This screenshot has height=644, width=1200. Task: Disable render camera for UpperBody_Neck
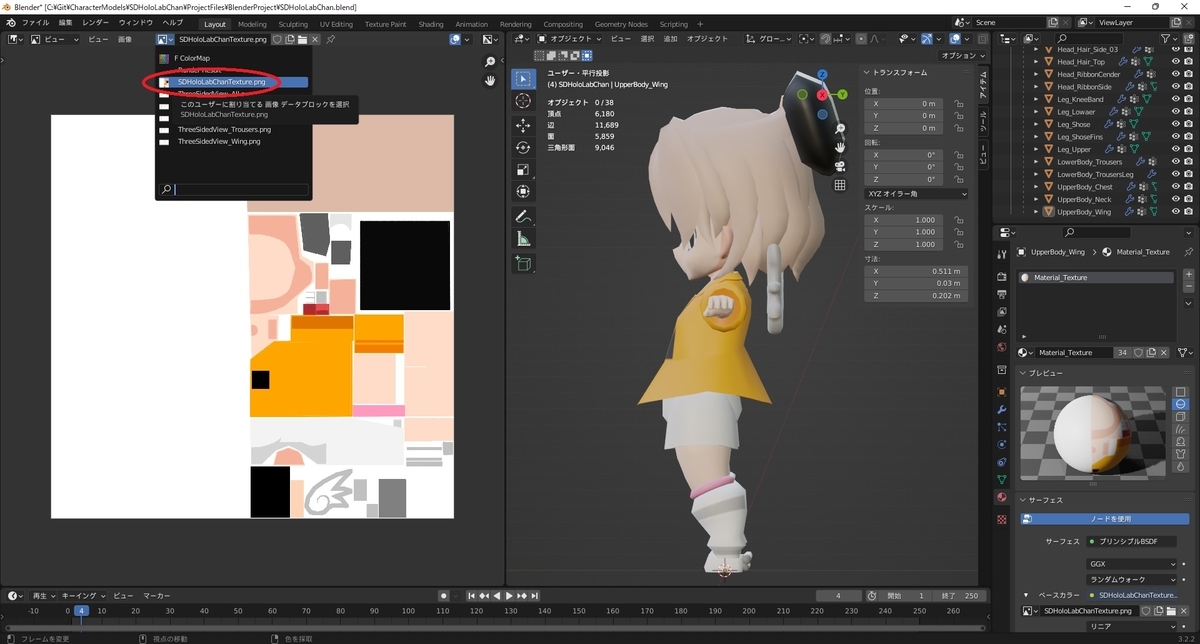point(1189,199)
